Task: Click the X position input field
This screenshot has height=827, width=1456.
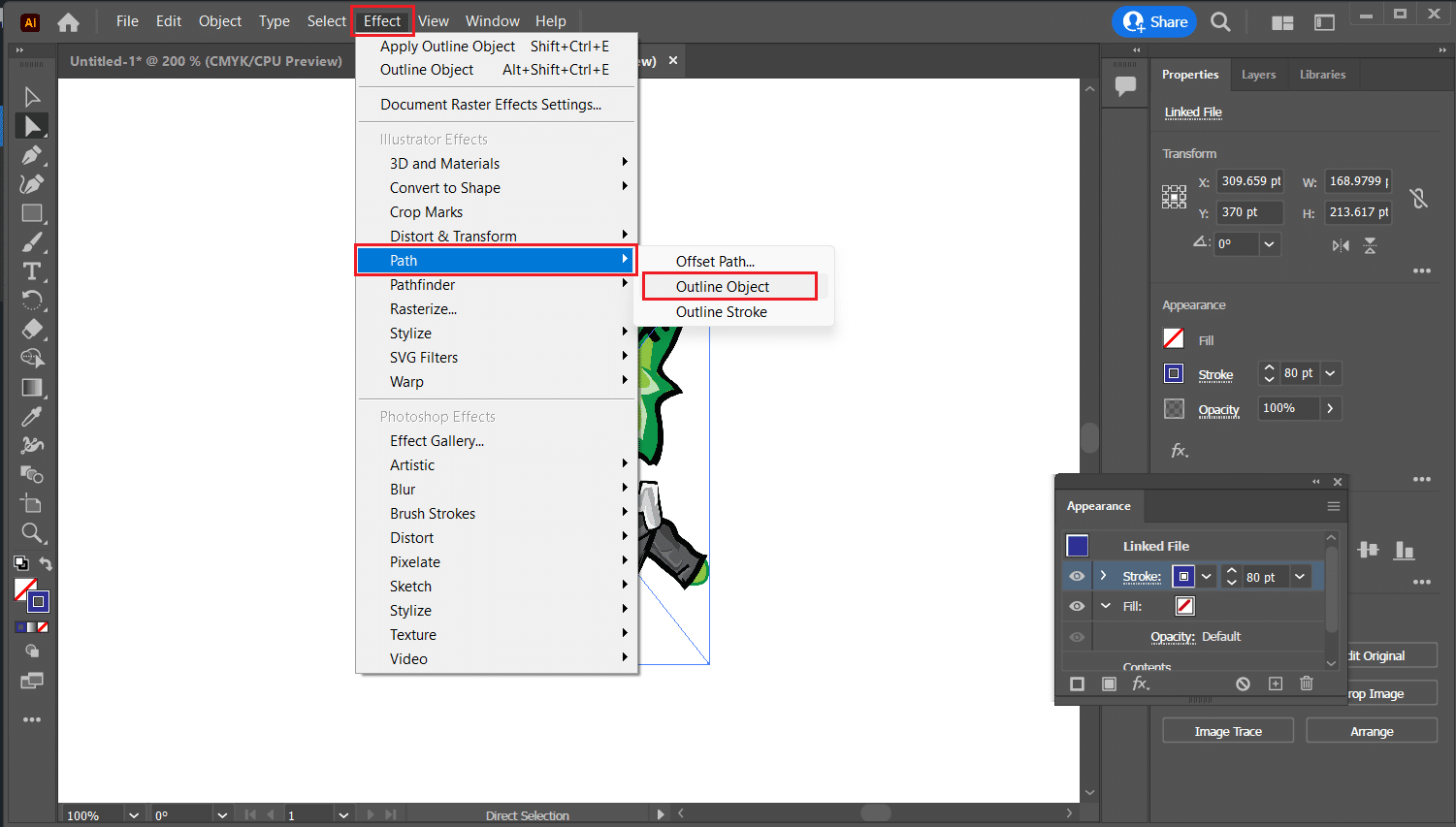Action: pos(1250,181)
